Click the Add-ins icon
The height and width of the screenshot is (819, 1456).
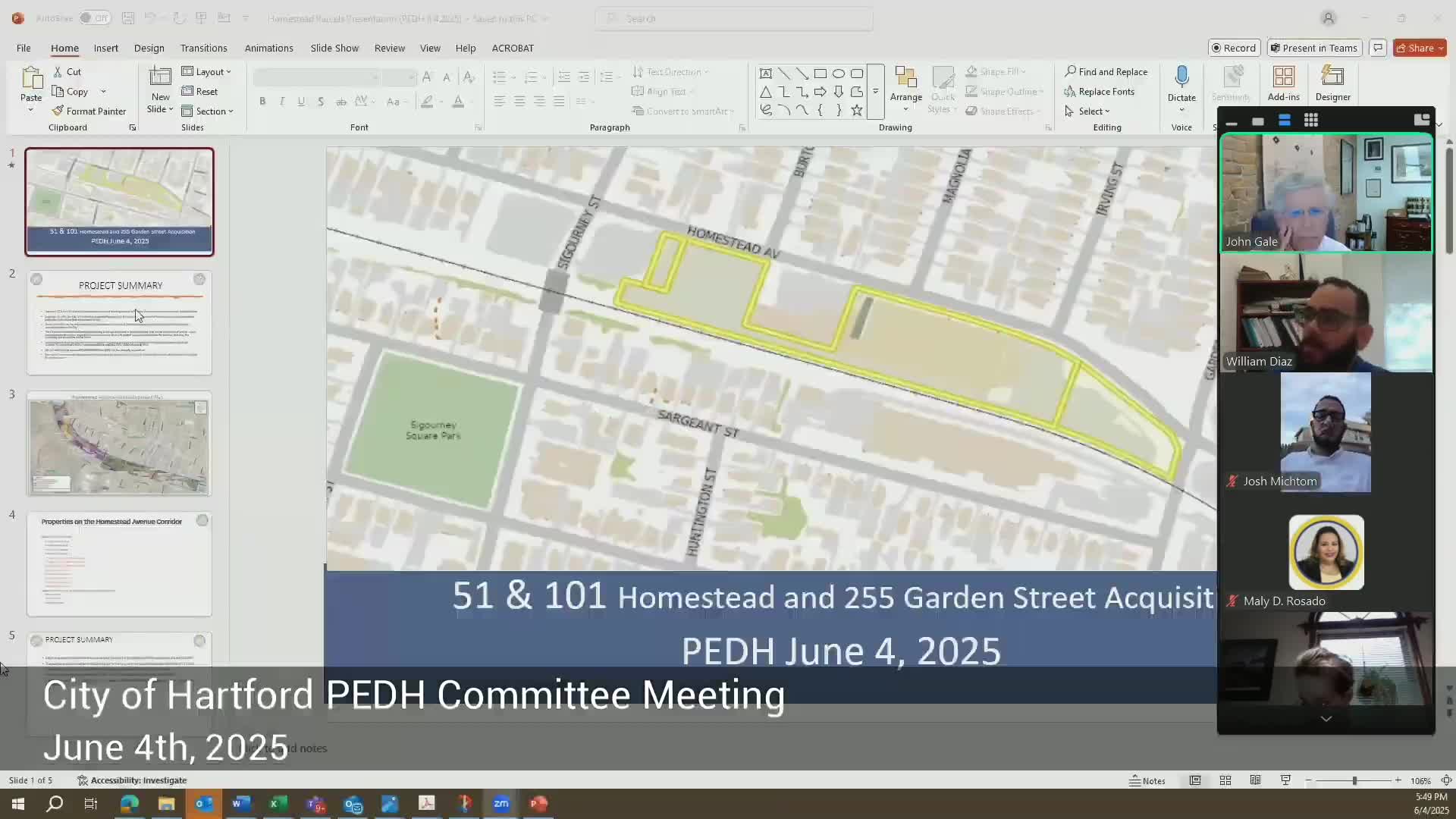[x=1283, y=77]
